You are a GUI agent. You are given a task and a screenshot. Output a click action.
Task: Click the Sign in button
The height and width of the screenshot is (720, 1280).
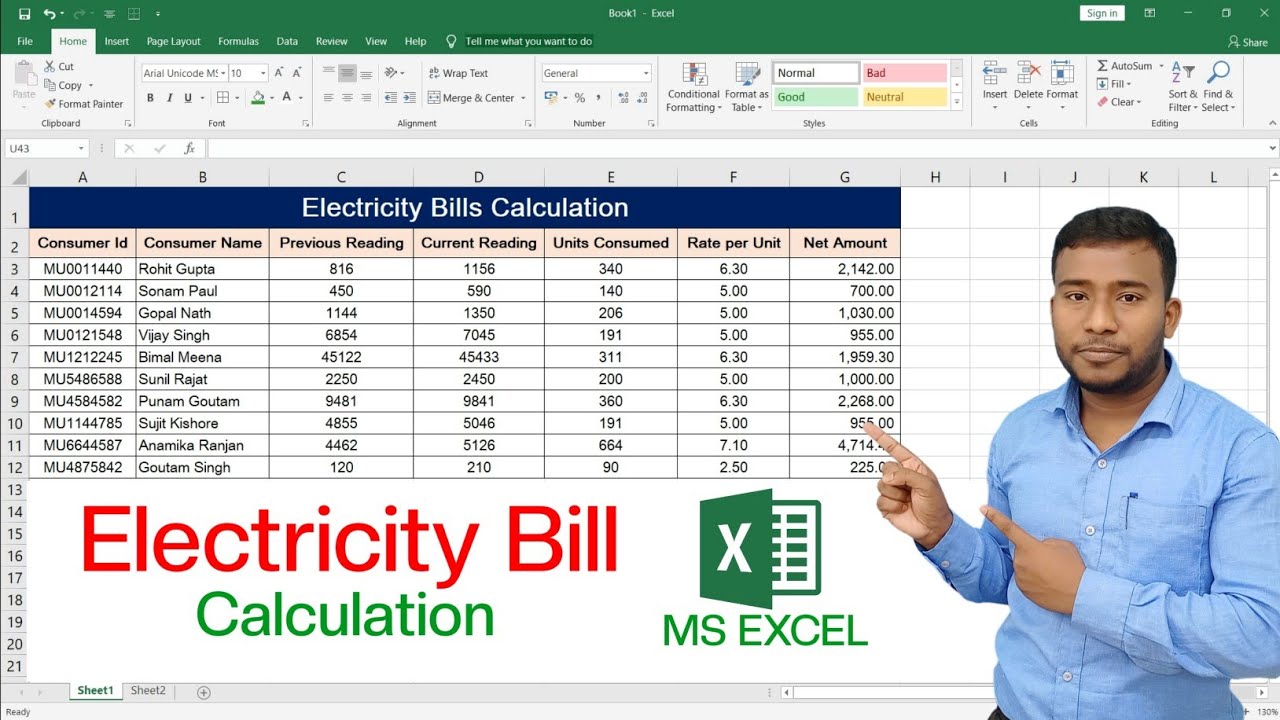1102,13
